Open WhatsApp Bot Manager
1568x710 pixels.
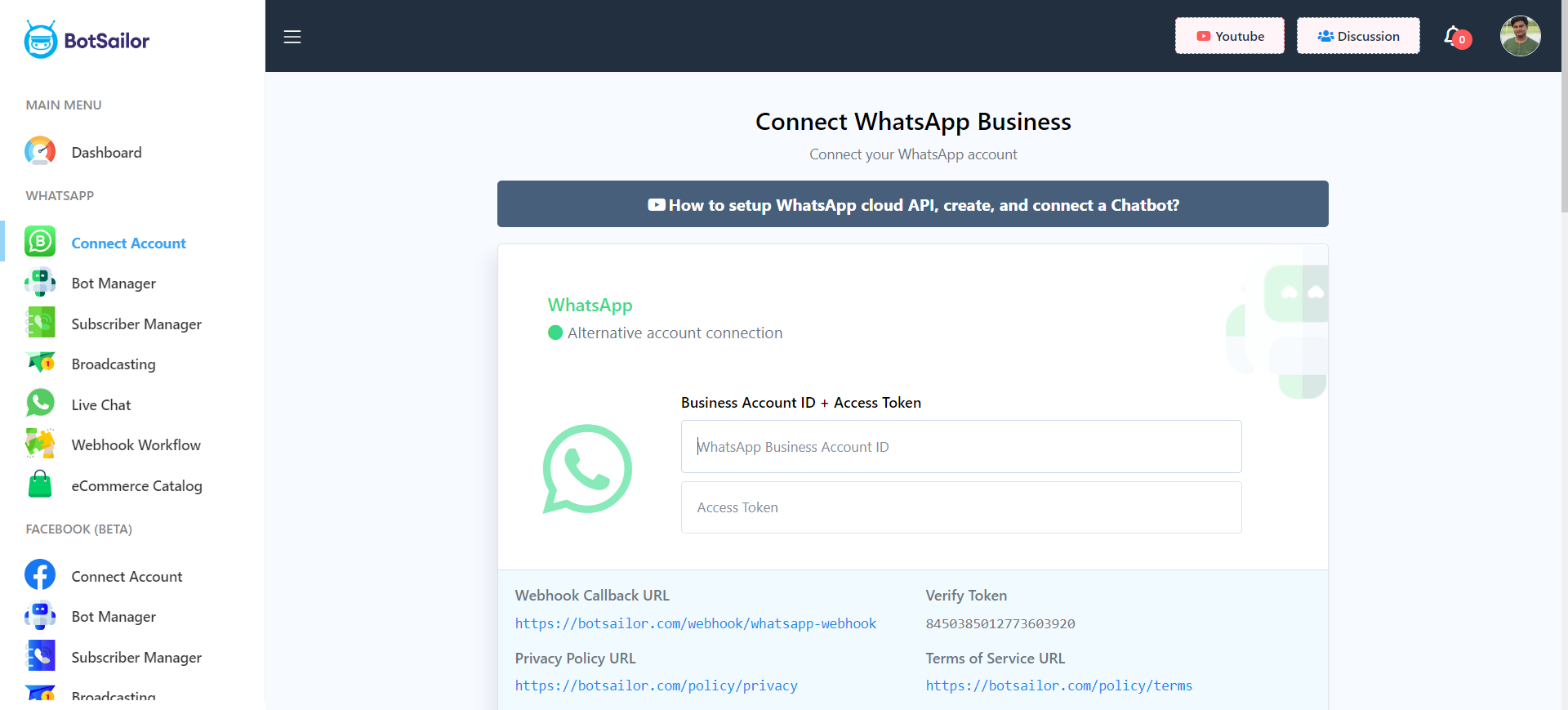(x=114, y=284)
